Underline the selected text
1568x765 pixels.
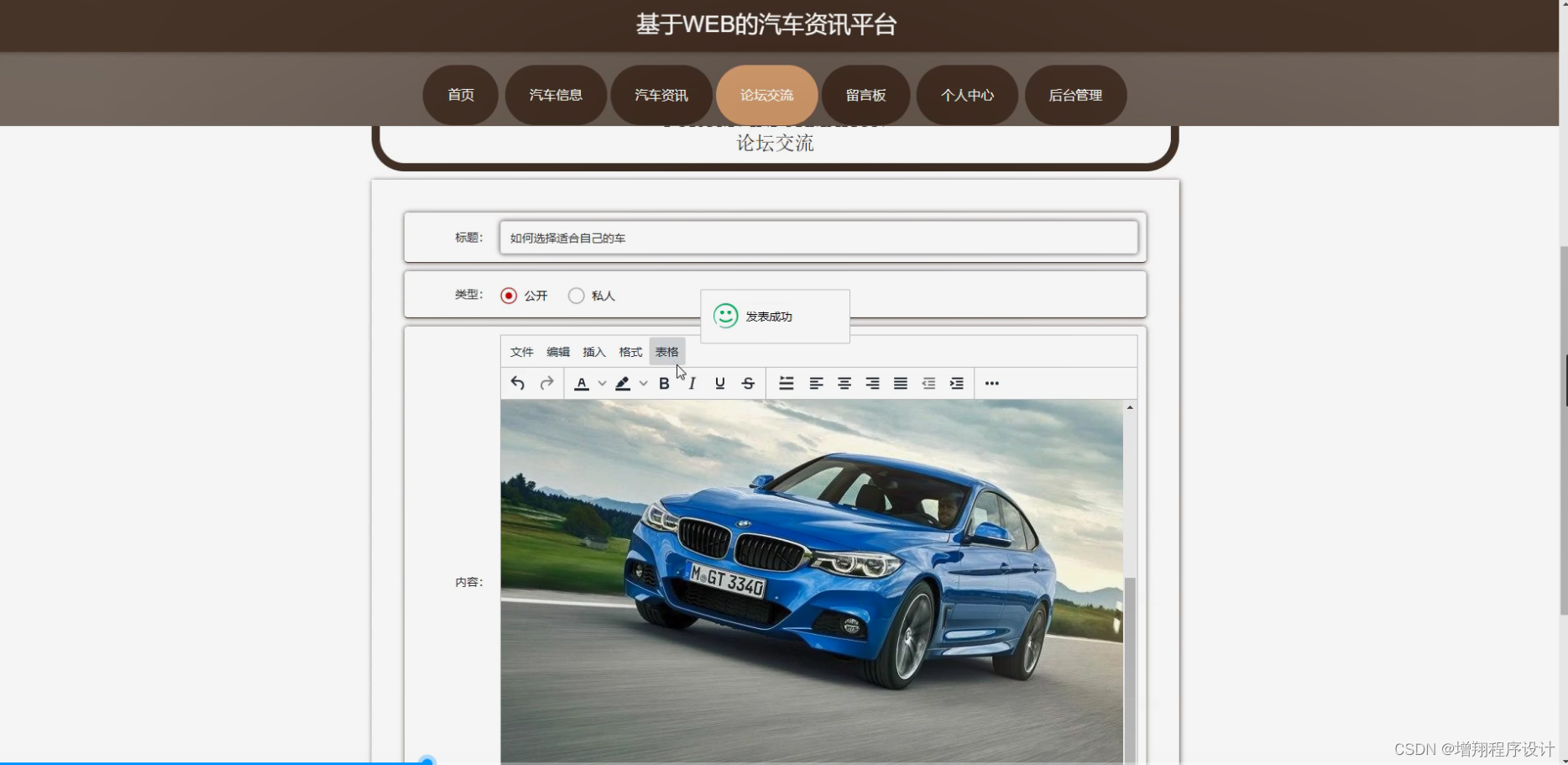719,383
